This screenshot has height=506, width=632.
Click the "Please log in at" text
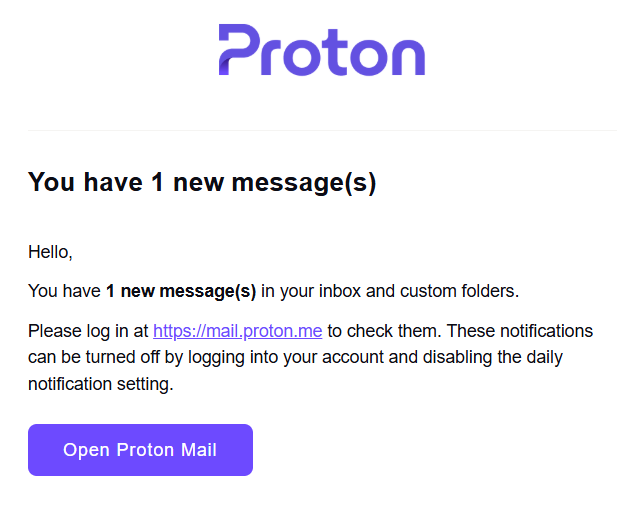coord(88,331)
